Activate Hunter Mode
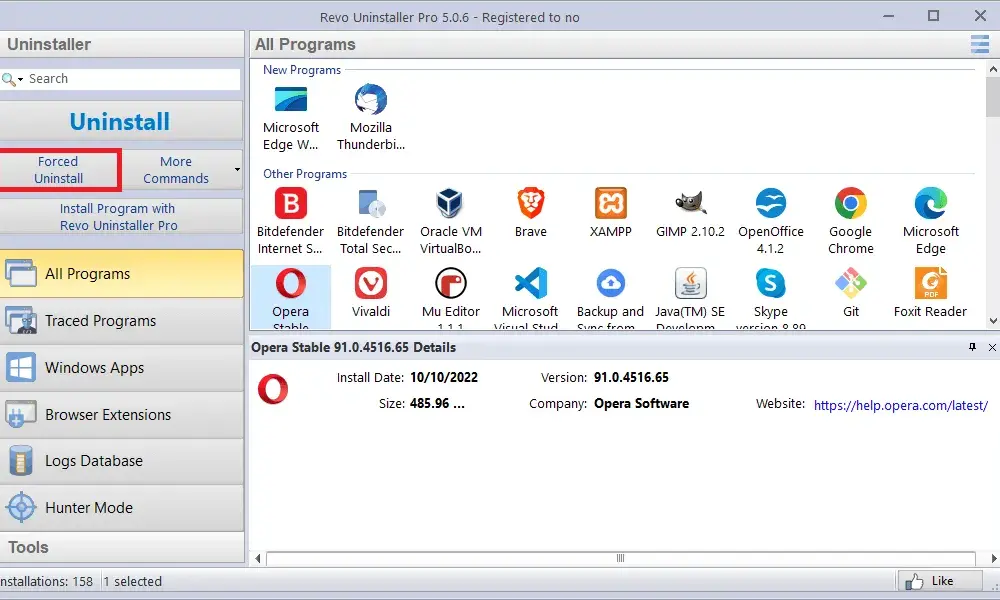Image resolution: width=1000 pixels, height=600 pixels. [x=121, y=508]
